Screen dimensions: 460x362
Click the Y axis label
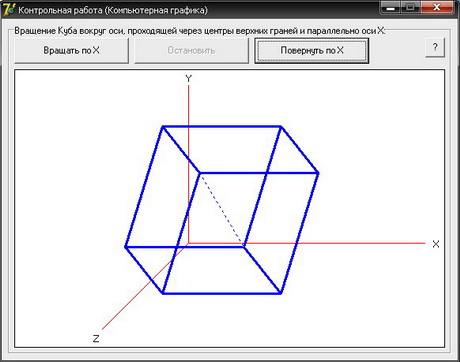click(x=189, y=79)
